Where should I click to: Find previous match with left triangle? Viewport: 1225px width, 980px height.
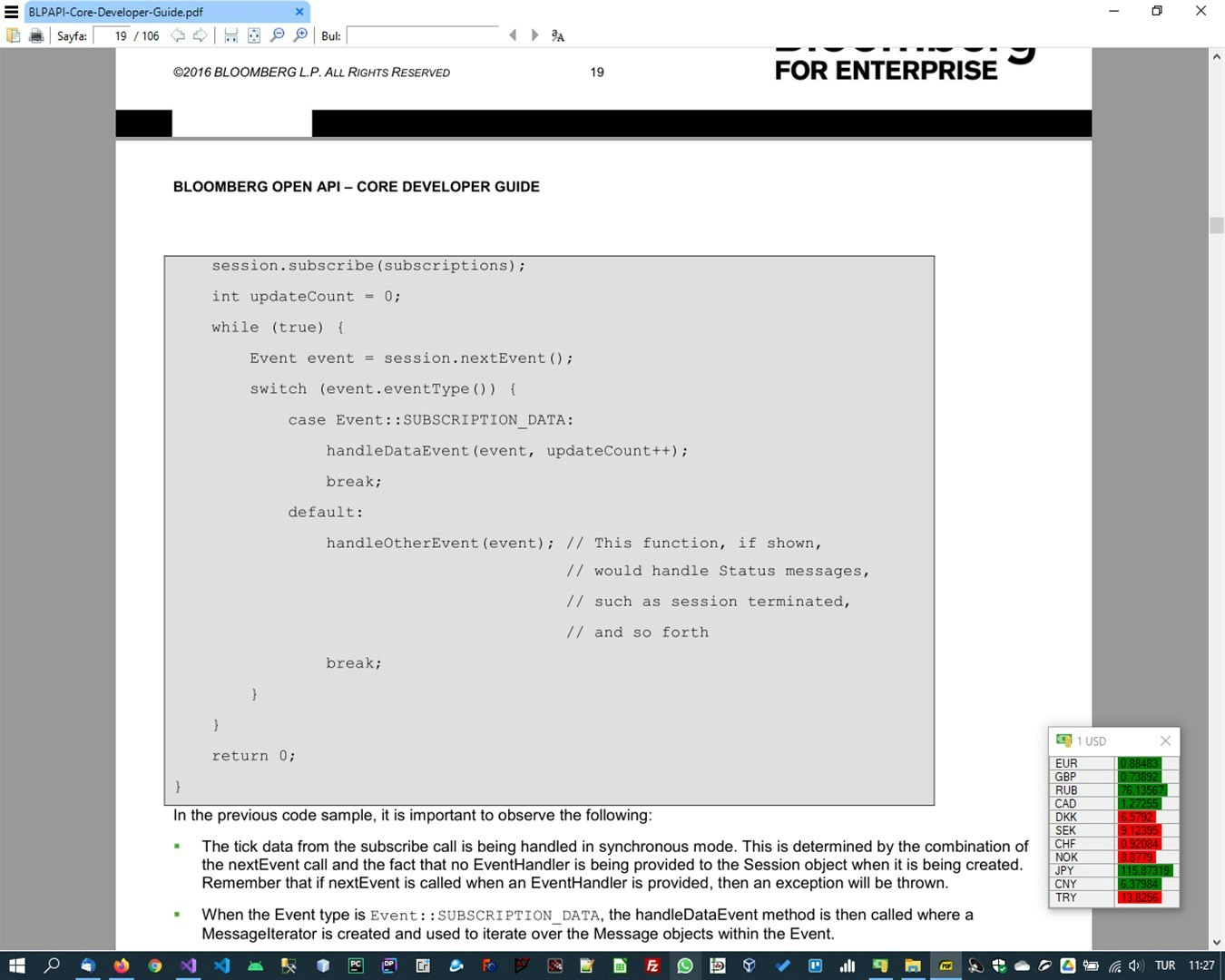point(513,35)
